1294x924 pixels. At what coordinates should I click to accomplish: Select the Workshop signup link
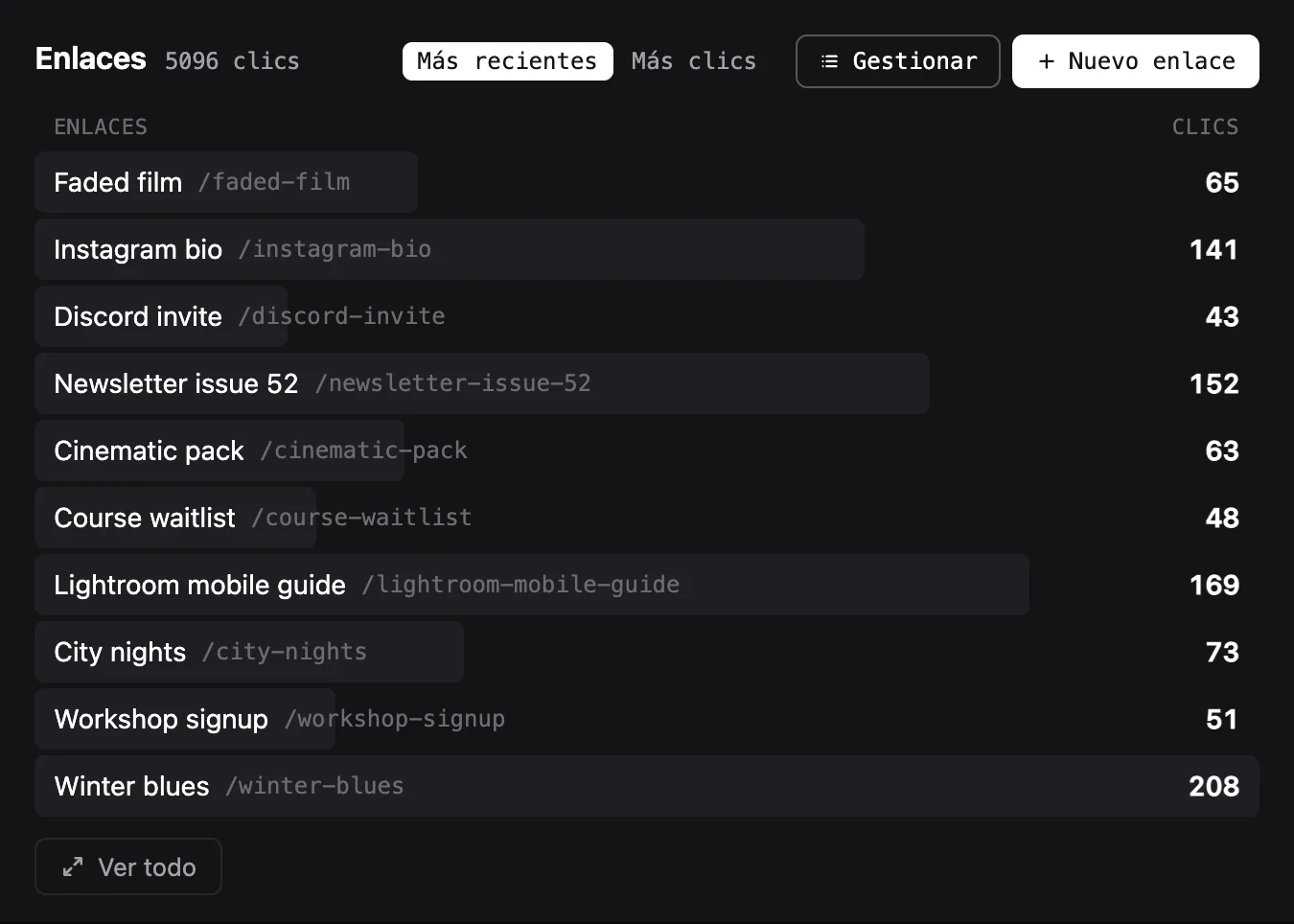[x=646, y=719]
